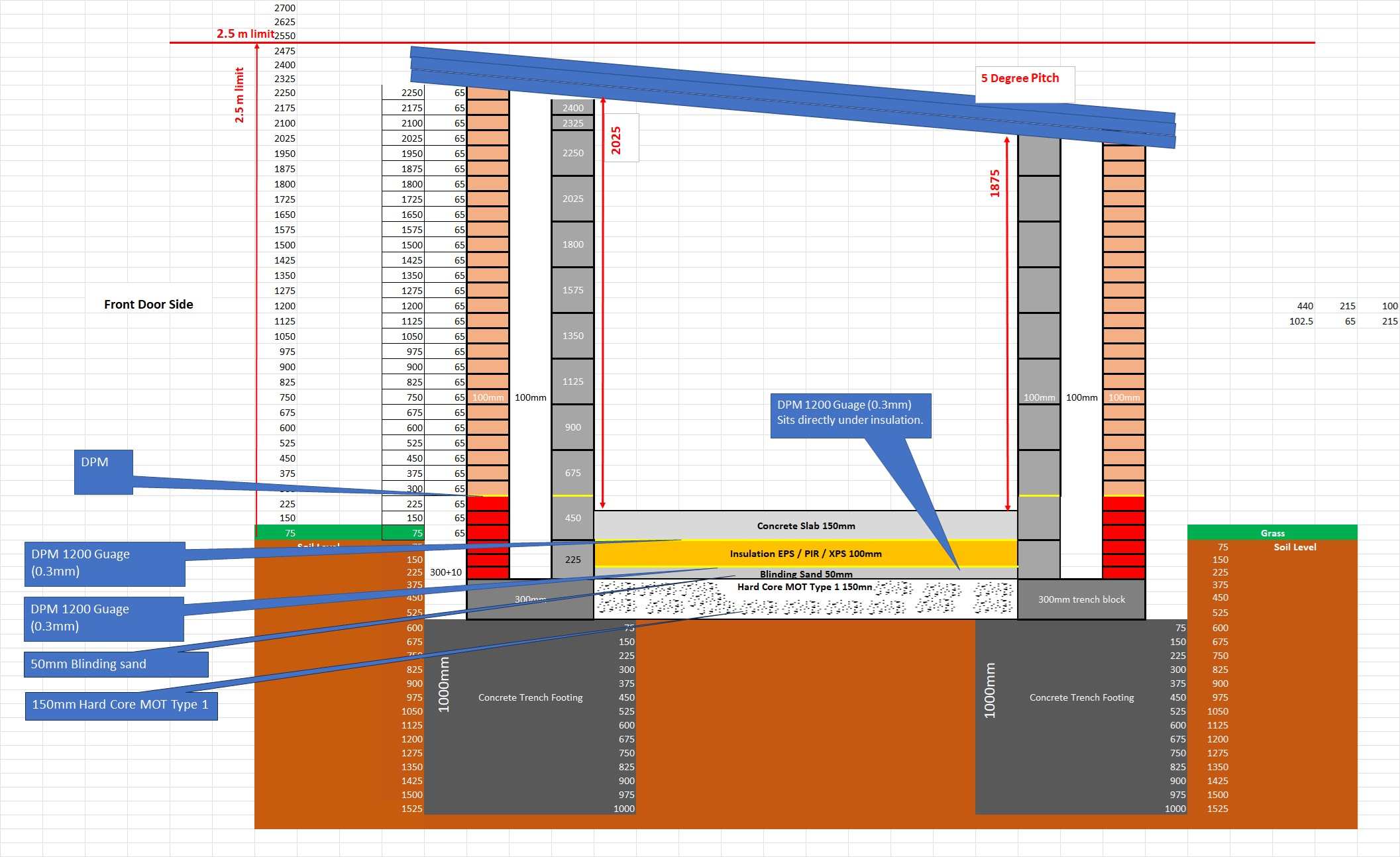1400x857 pixels.
Task: Click the 'Front Door Side' label cell
Action: click(x=148, y=305)
